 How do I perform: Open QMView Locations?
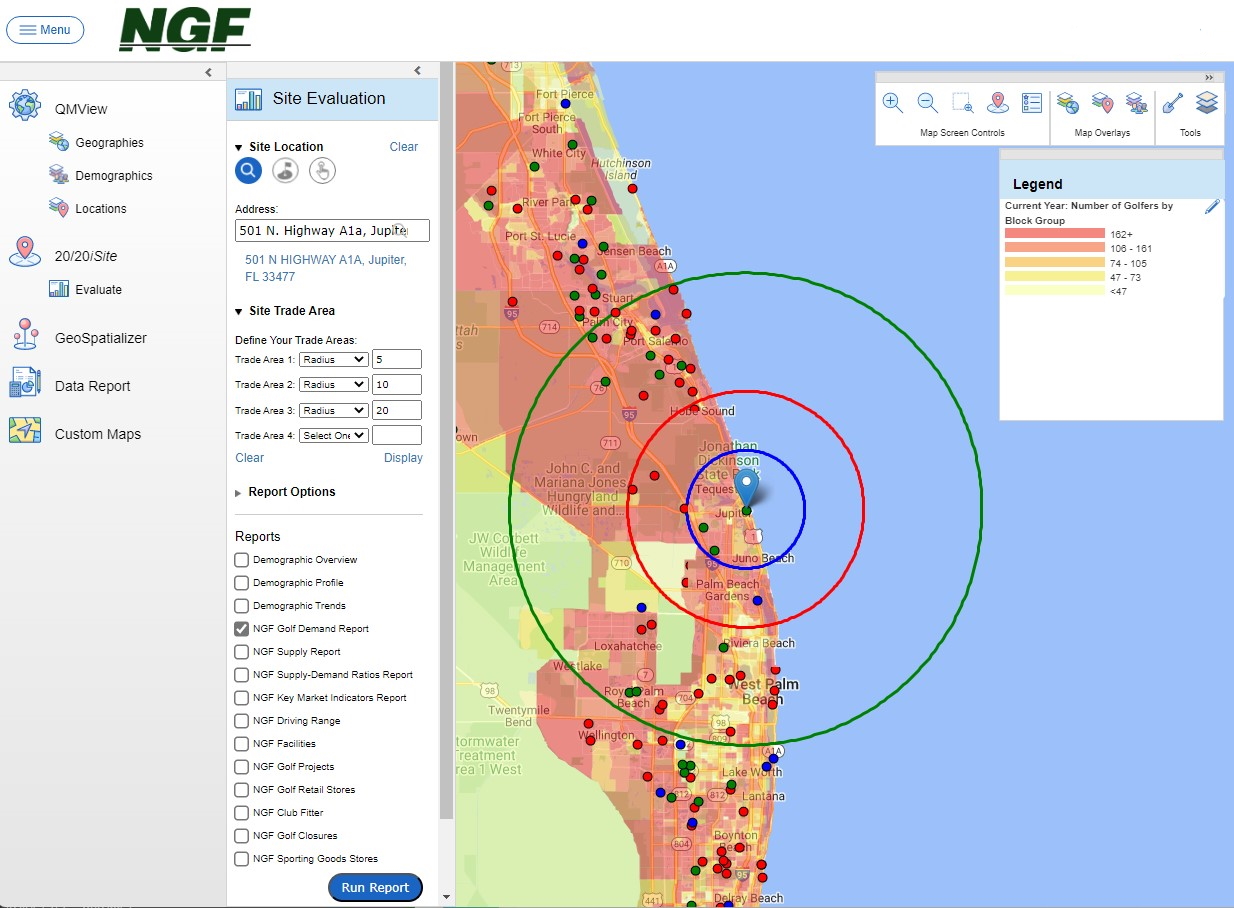click(101, 209)
